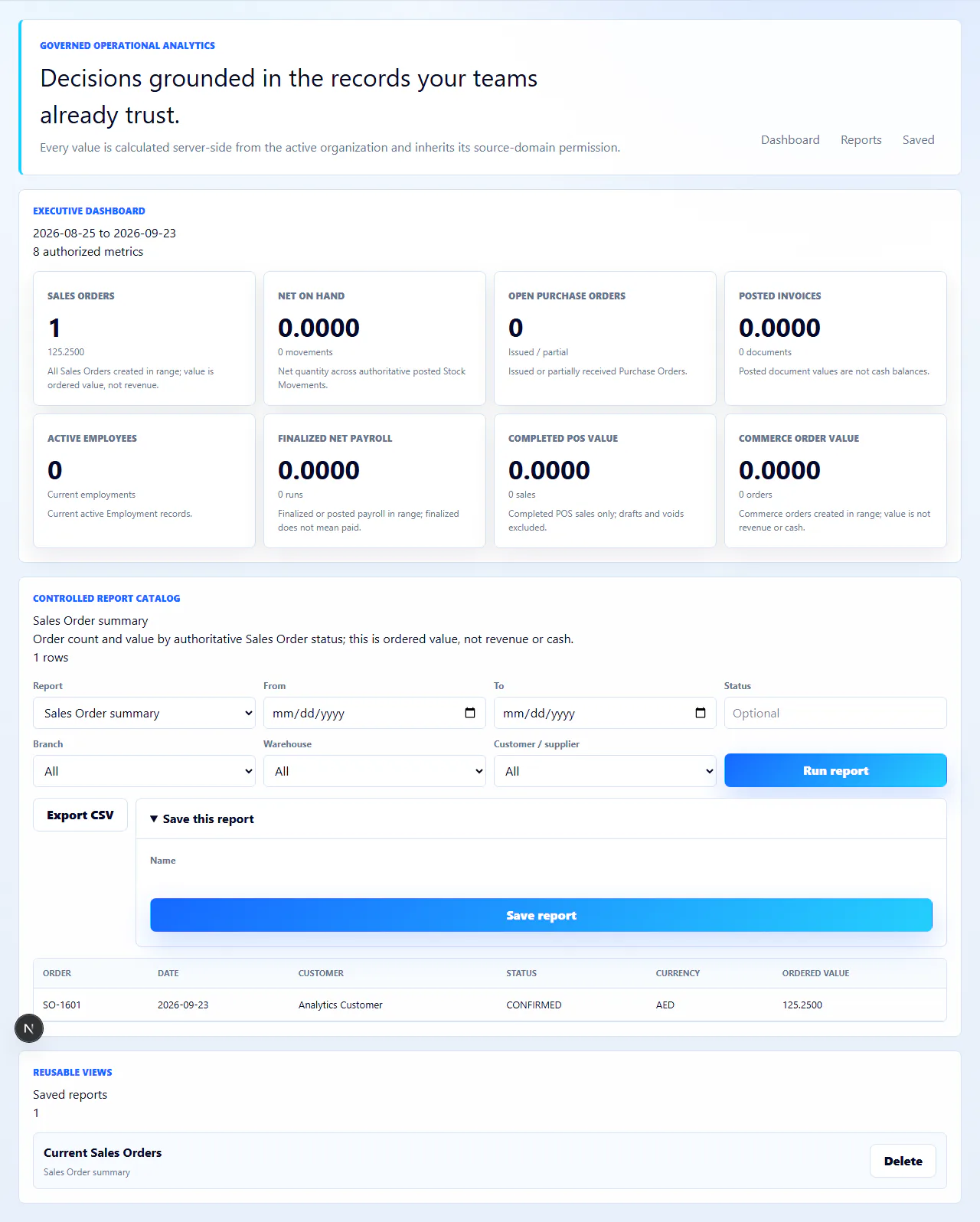980x1222 pixels.
Task: Click the 2026-09-23 date cell
Action: [x=183, y=1005]
